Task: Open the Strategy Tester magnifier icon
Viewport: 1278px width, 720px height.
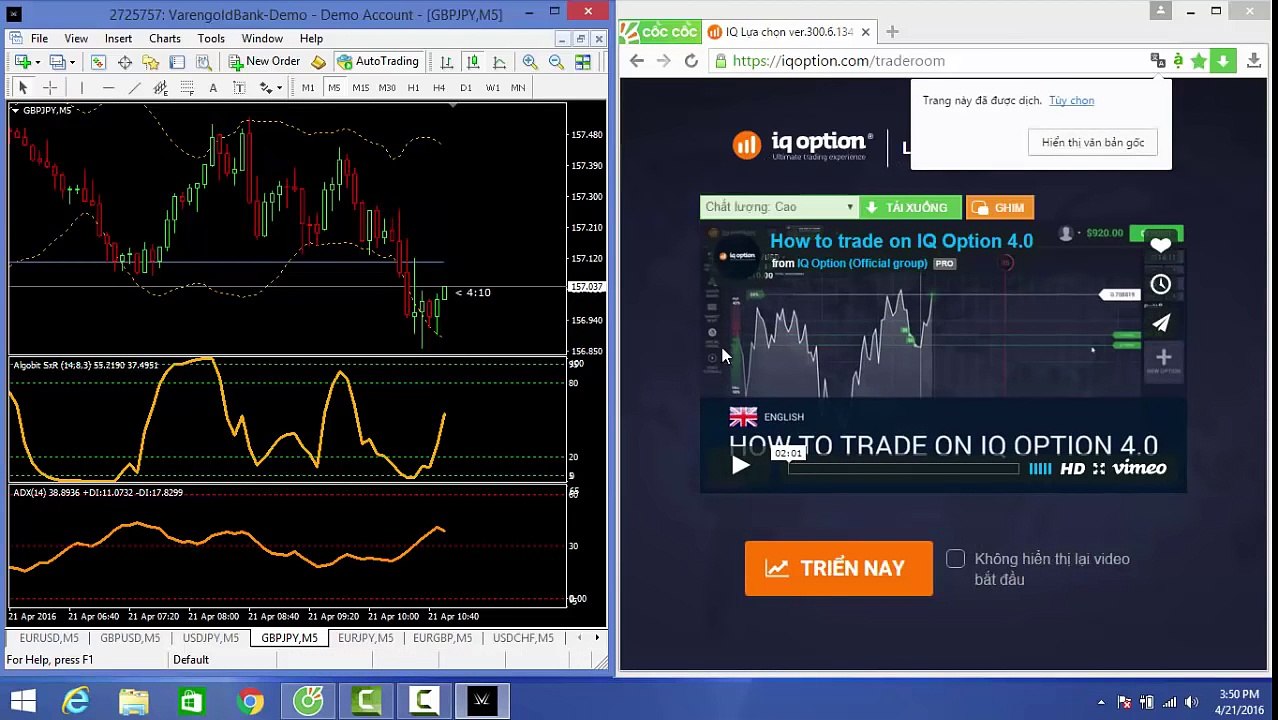Action: tap(203, 62)
